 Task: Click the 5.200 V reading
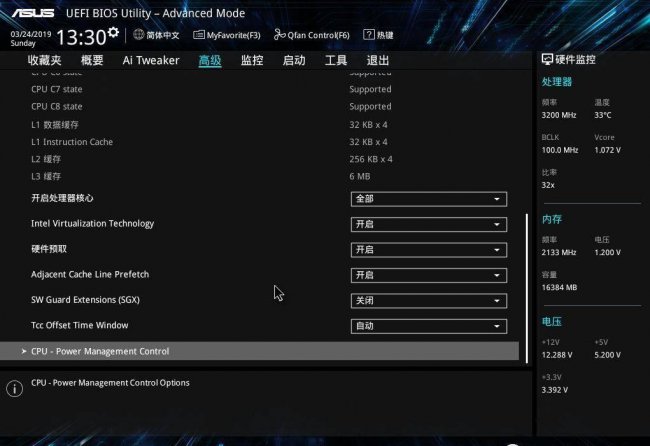click(x=607, y=355)
